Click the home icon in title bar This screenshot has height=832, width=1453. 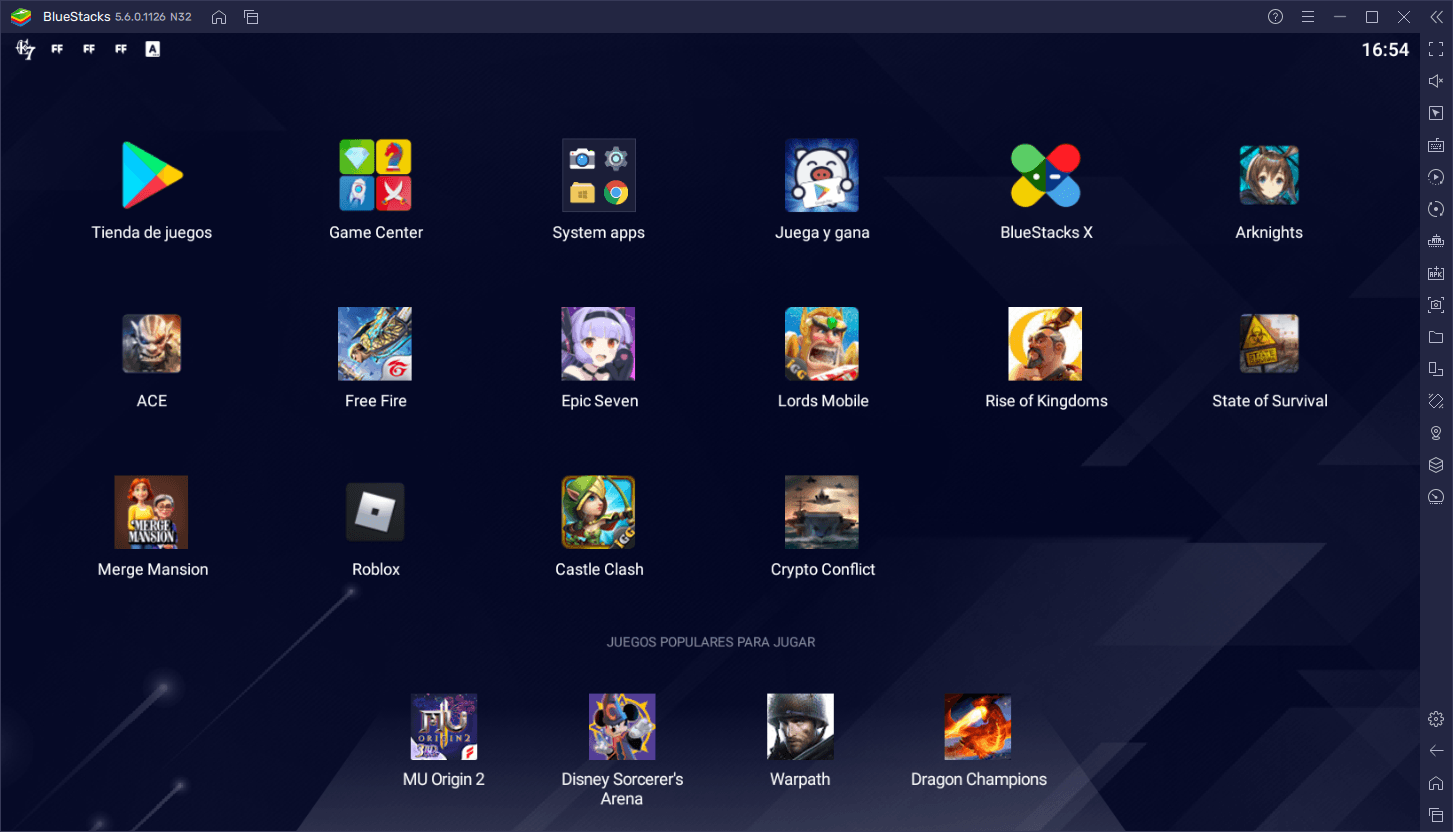(x=219, y=17)
